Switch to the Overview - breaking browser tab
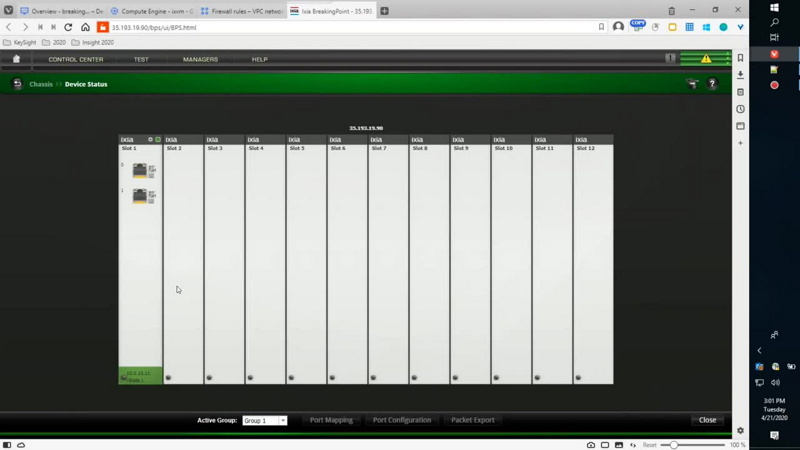 pyautogui.click(x=62, y=11)
